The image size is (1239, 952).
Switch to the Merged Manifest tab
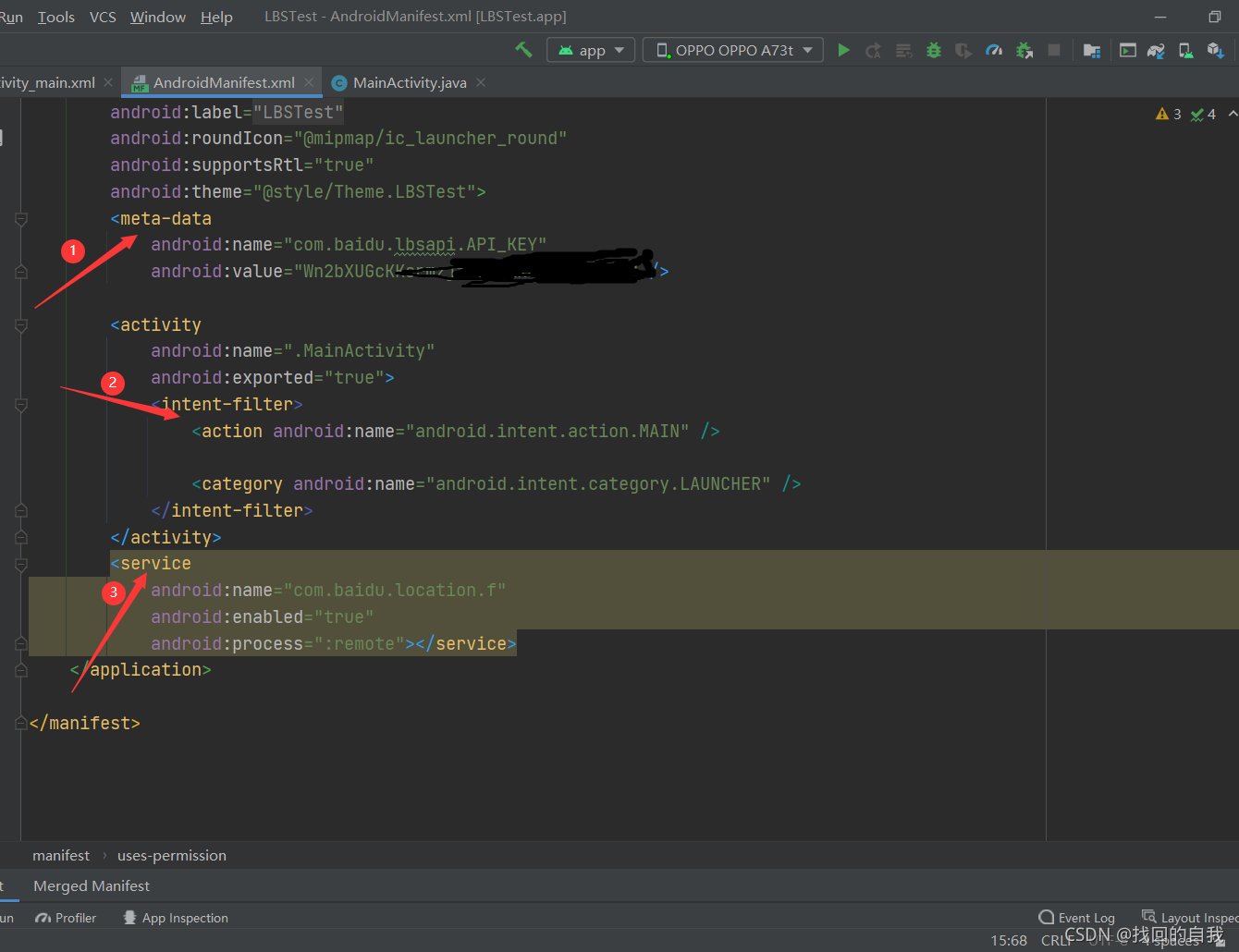tap(92, 885)
